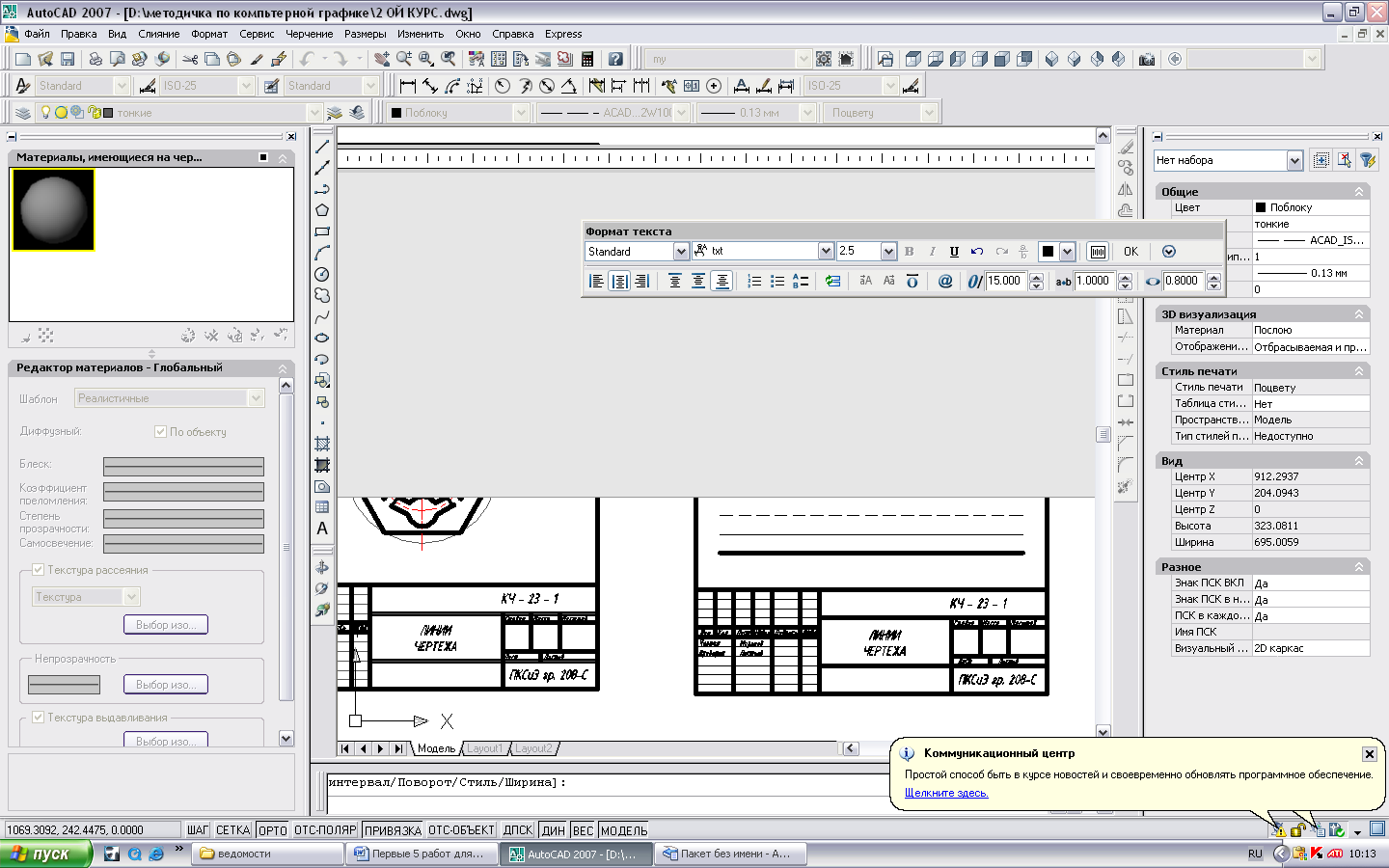1389x868 pixels.
Task: Open the 0.13 мм lineweight dropdown
Action: (807, 113)
